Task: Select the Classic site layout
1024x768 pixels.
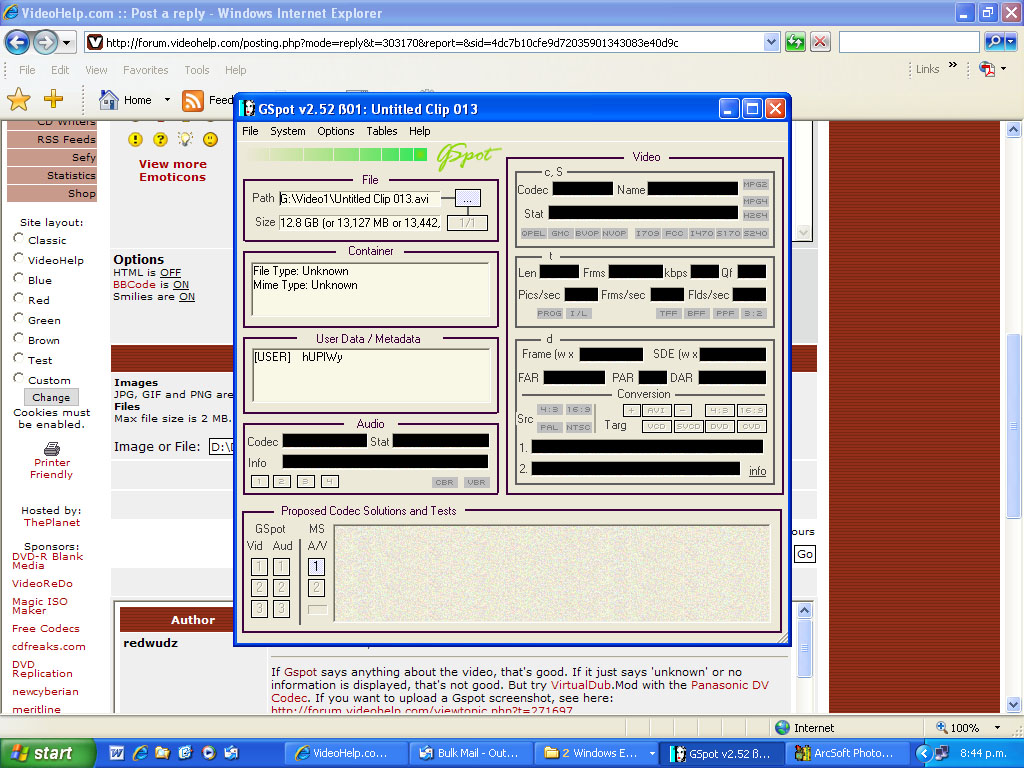Action: [x=19, y=238]
